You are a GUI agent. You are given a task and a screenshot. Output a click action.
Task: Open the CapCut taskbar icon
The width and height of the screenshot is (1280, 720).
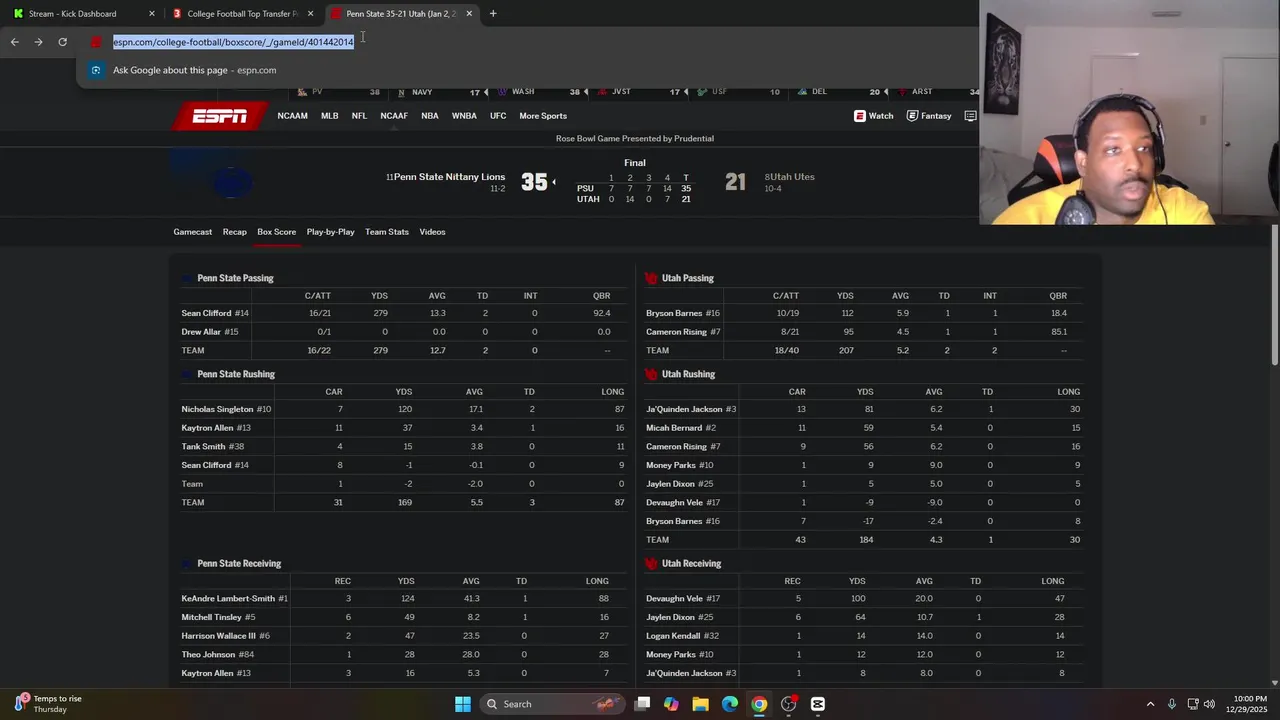coord(818,704)
